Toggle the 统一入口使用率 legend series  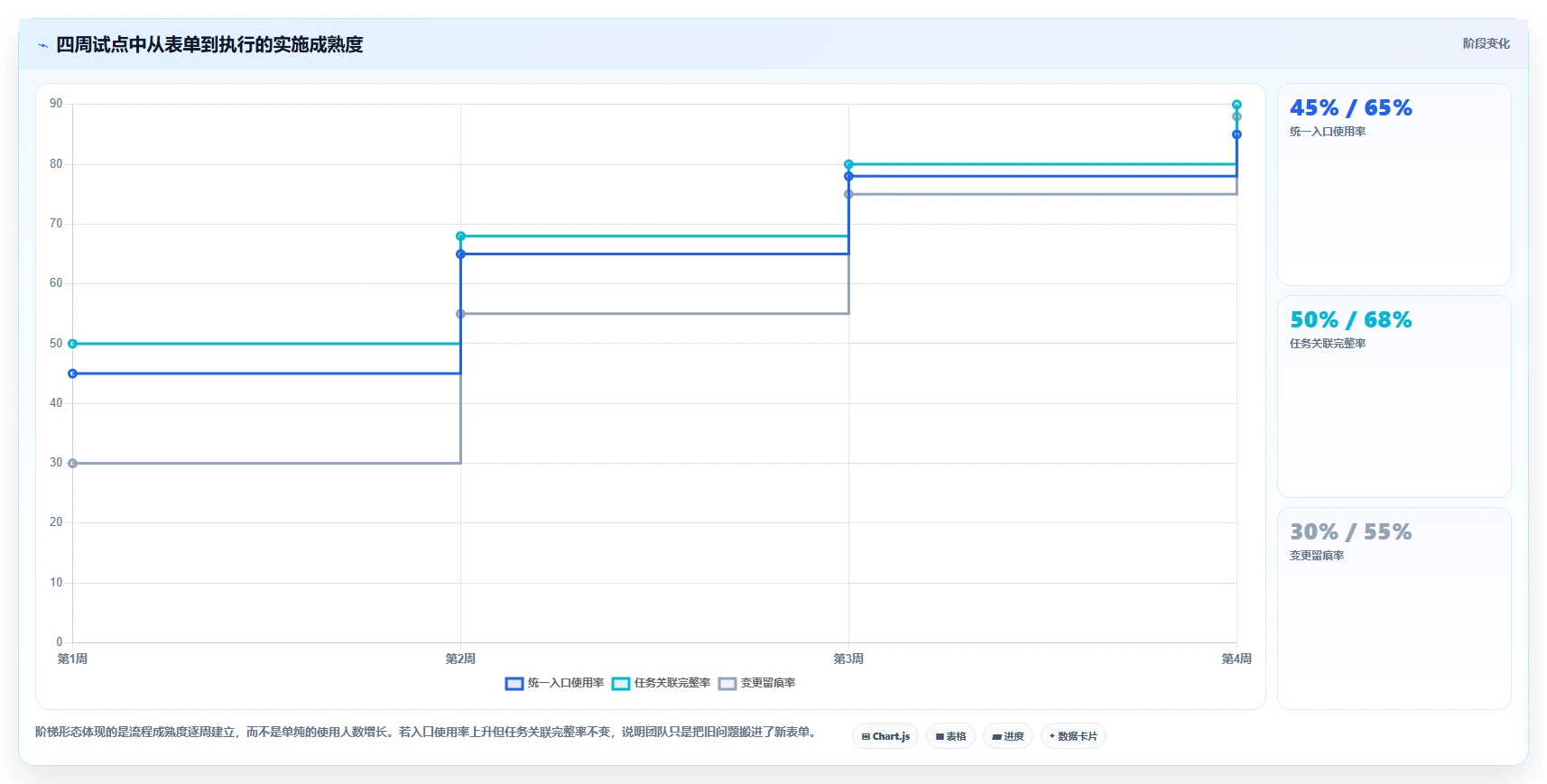click(554, 683)
